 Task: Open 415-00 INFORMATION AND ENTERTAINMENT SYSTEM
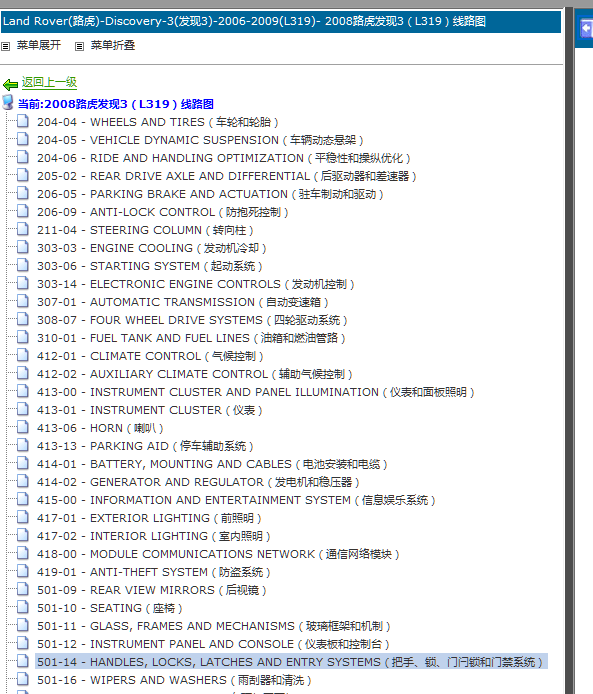pos(236,500)
